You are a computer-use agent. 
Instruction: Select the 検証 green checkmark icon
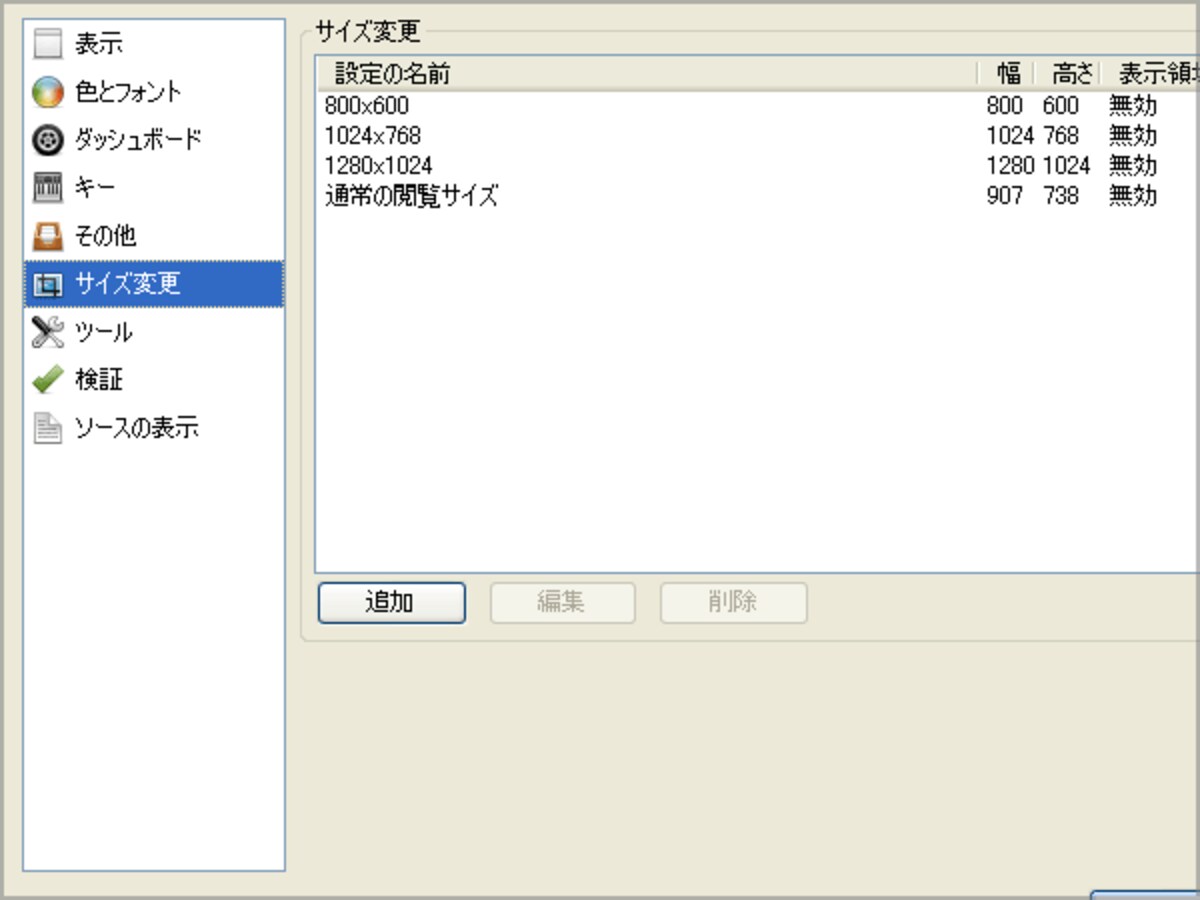pyautogui.click(x=47, y=380)
